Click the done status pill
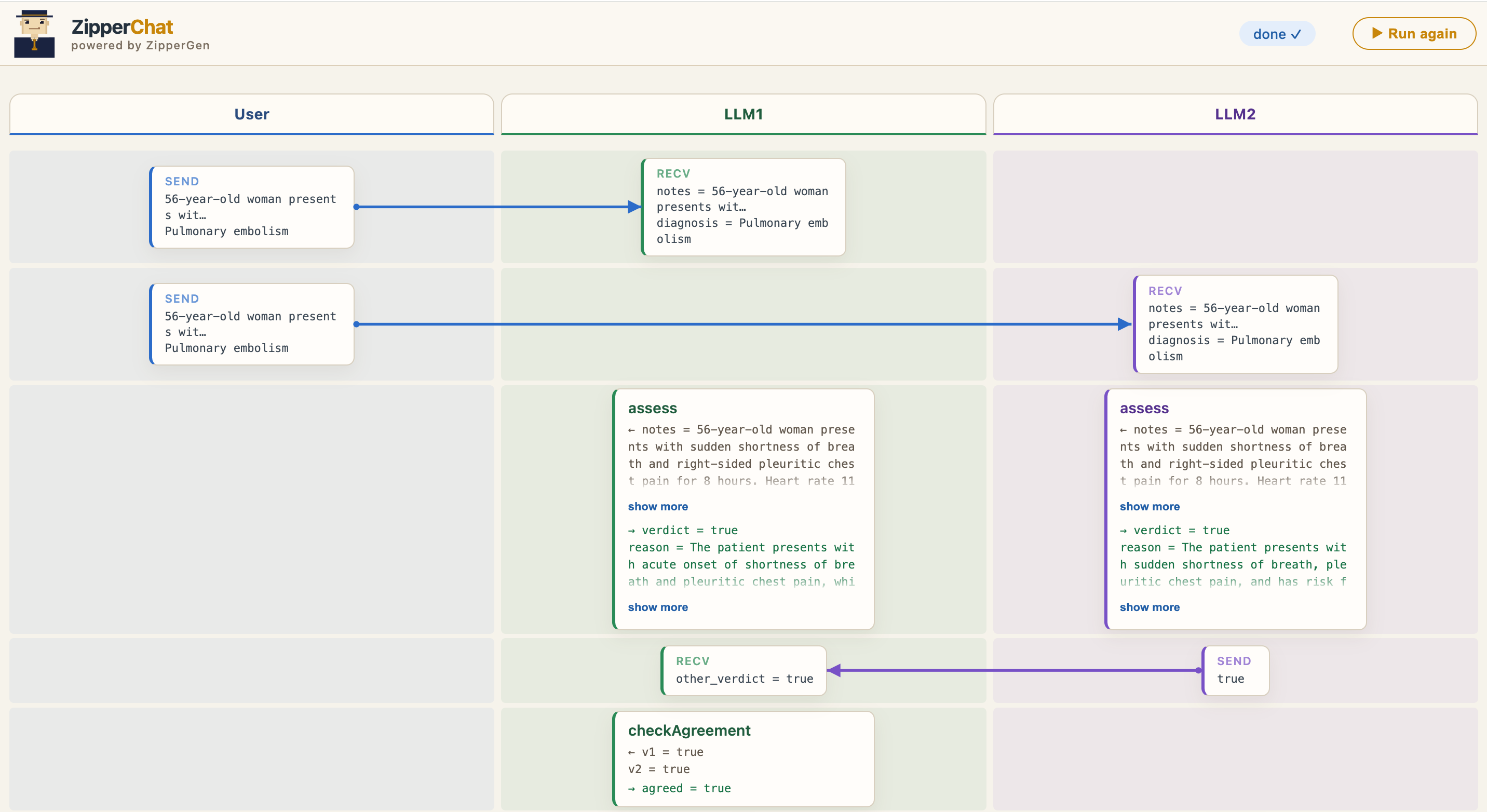The height and width of the screenshot is (812, 1487). click(1277, 33)
